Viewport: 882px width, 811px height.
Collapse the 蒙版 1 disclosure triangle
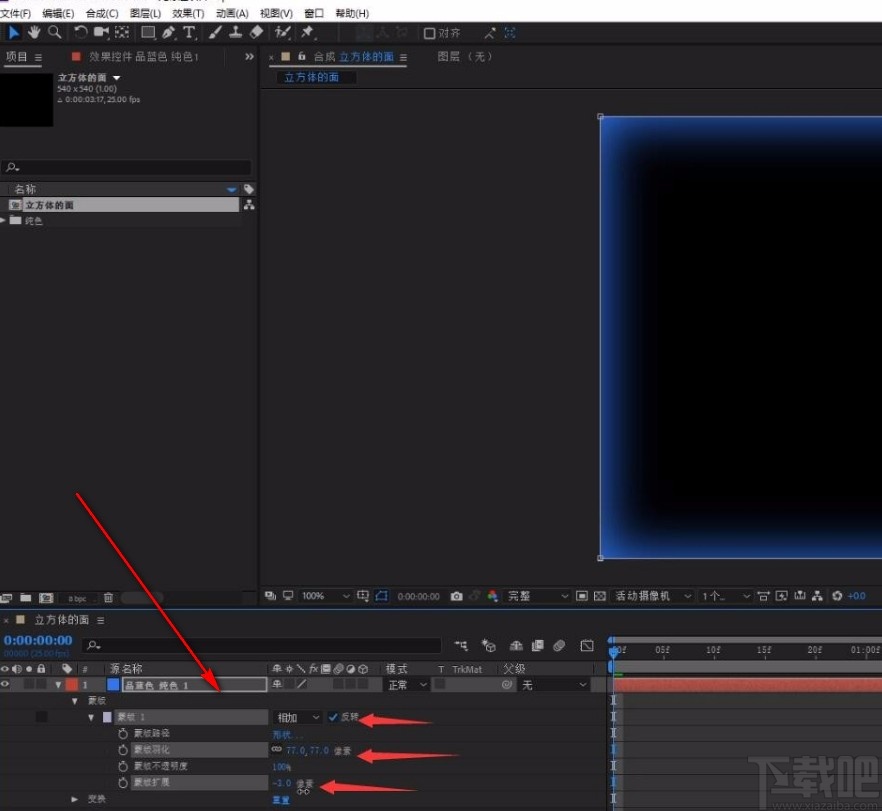[x=92, y=717]
